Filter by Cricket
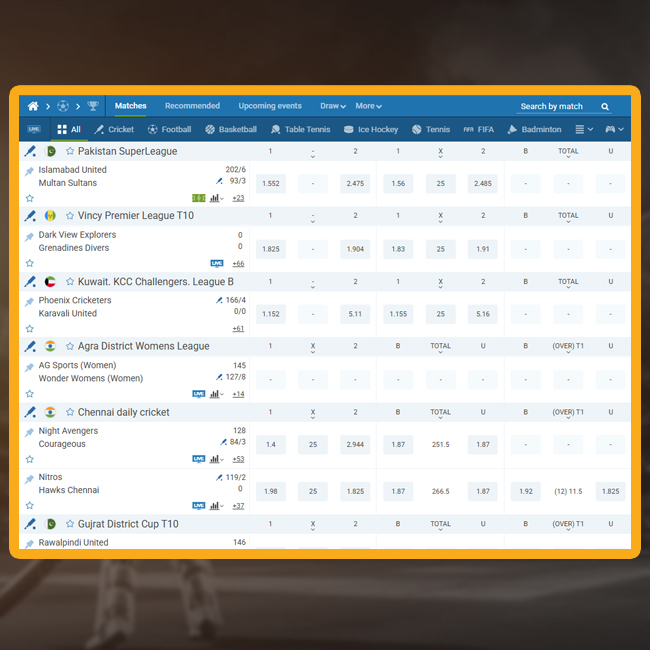The height and width of the screenshot is (650, 650). click(x=114, y=129)
